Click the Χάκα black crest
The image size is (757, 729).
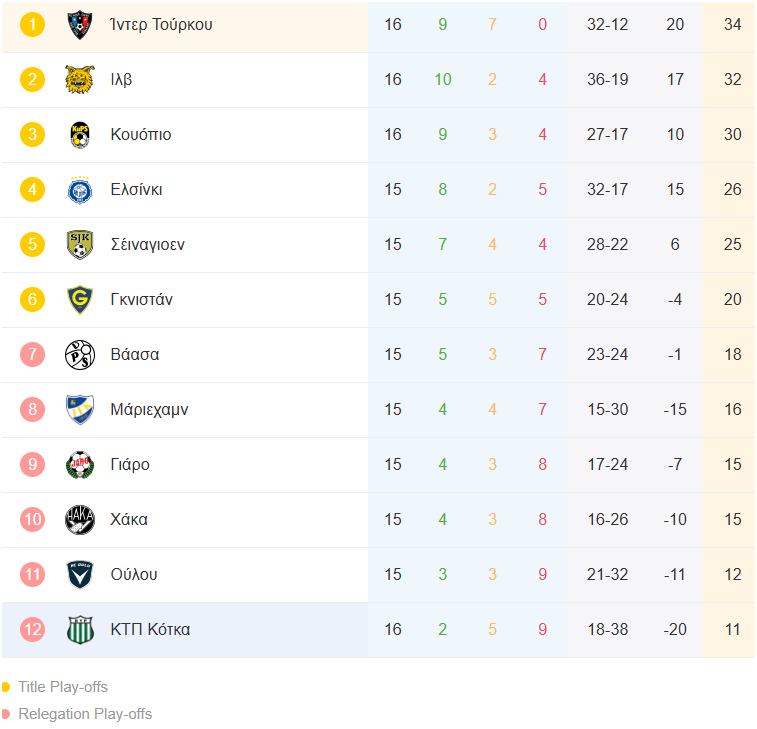(80, 520)
